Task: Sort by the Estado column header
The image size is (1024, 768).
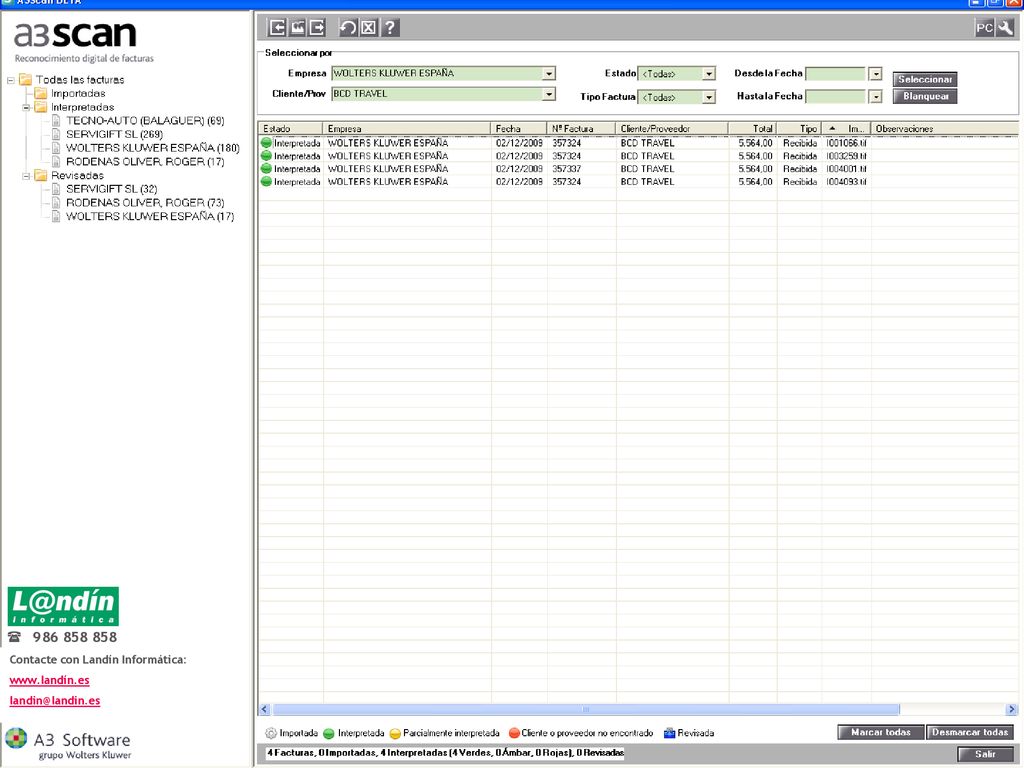Action: click(x=291, y=129)
